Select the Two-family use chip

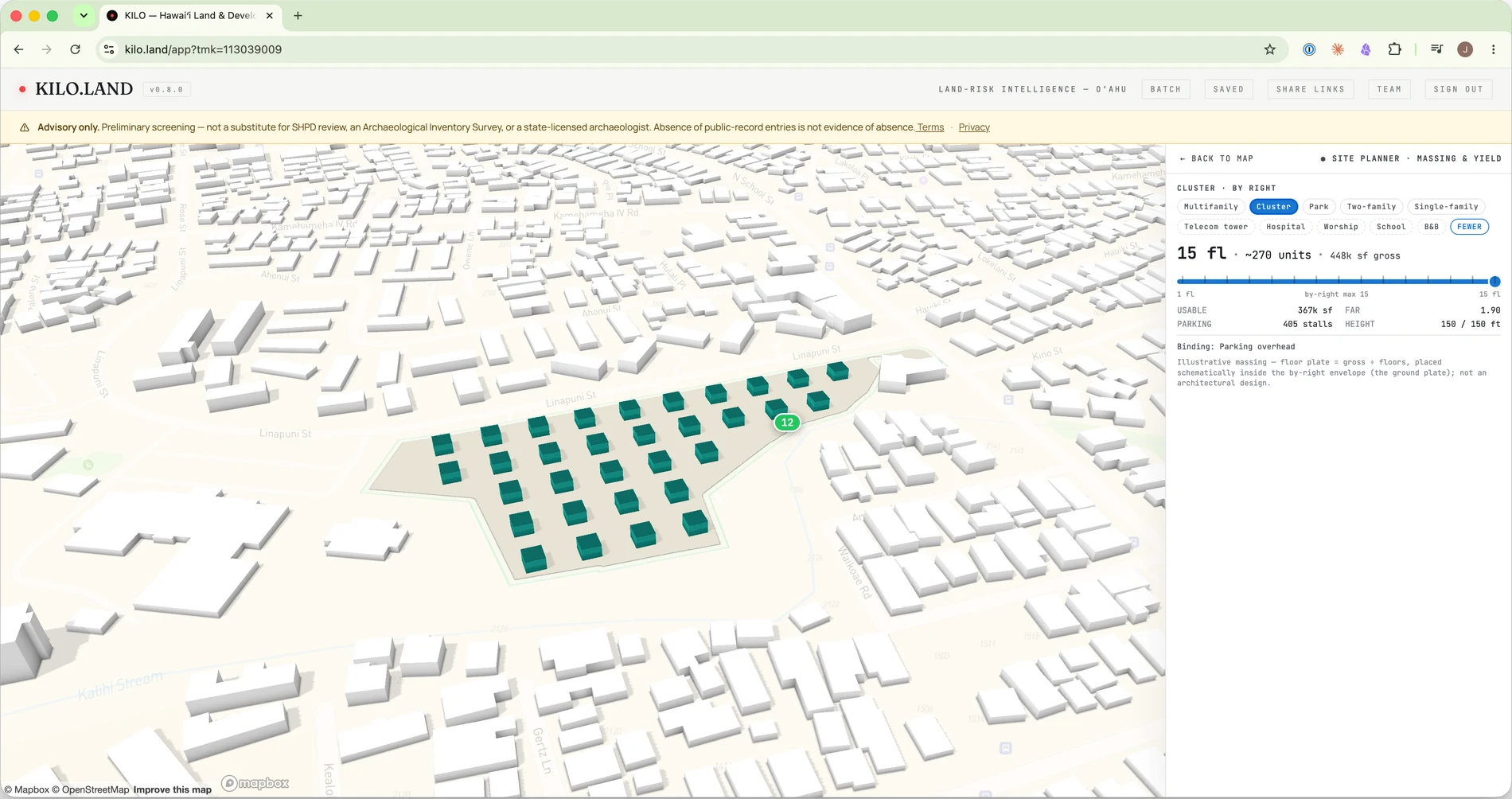[x=1371, y=206]
